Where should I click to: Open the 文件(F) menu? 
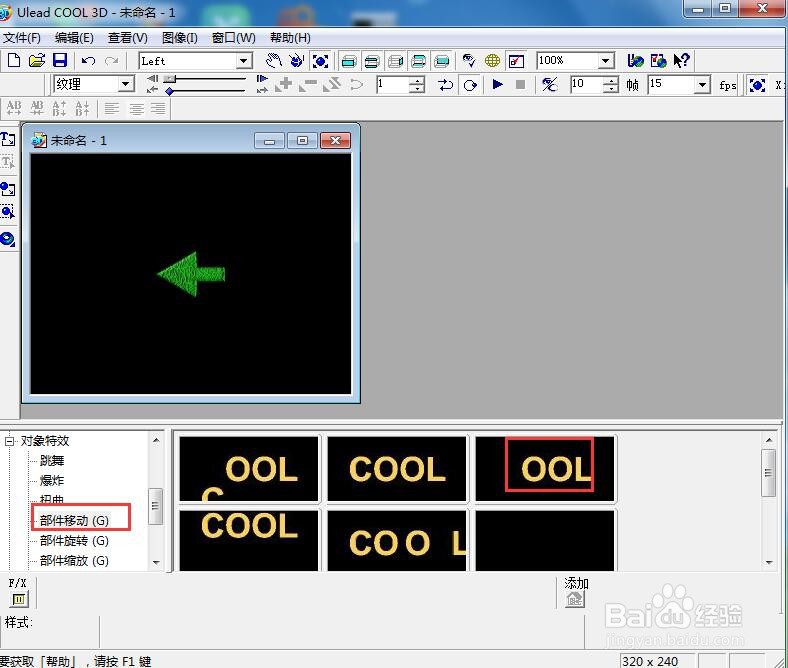22,38
